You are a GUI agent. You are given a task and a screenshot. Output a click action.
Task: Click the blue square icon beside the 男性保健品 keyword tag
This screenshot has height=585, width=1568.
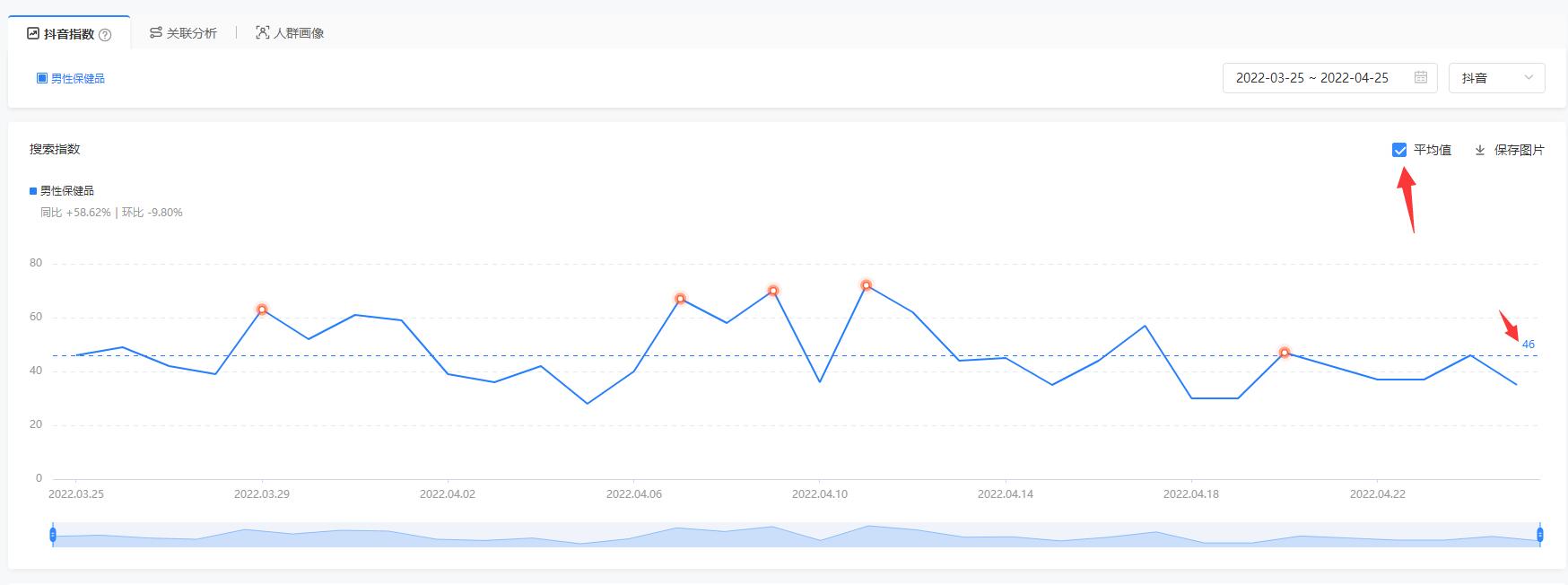[x=41, y=78]
